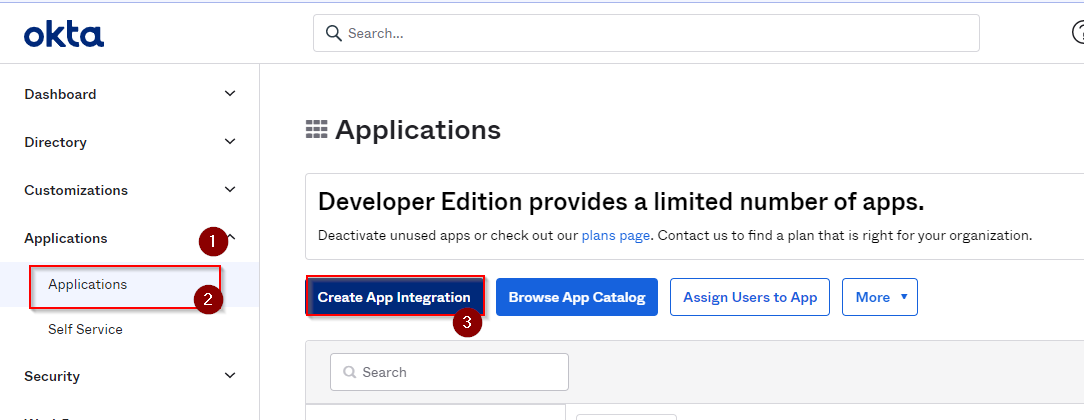This screenshot has width=1084, height=420.
Task: Click the Create App Integration button
Action: pos(394,297)
